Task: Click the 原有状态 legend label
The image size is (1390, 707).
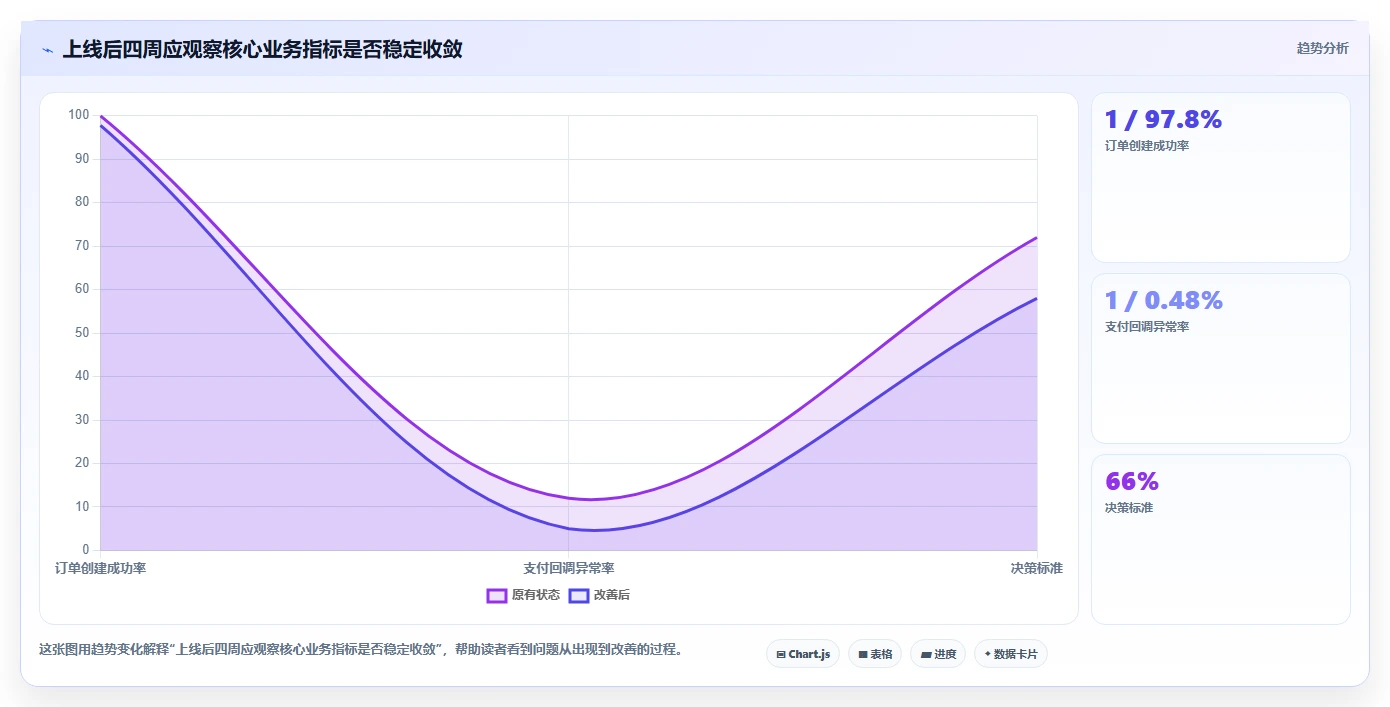Action: pyautogui.click(x=536, y=595)
